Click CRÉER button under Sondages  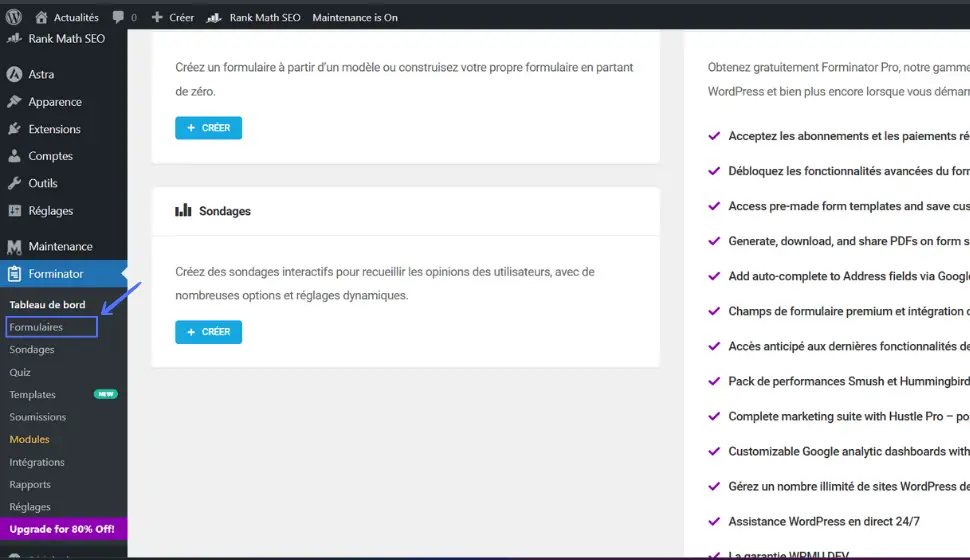click(208, 332)
